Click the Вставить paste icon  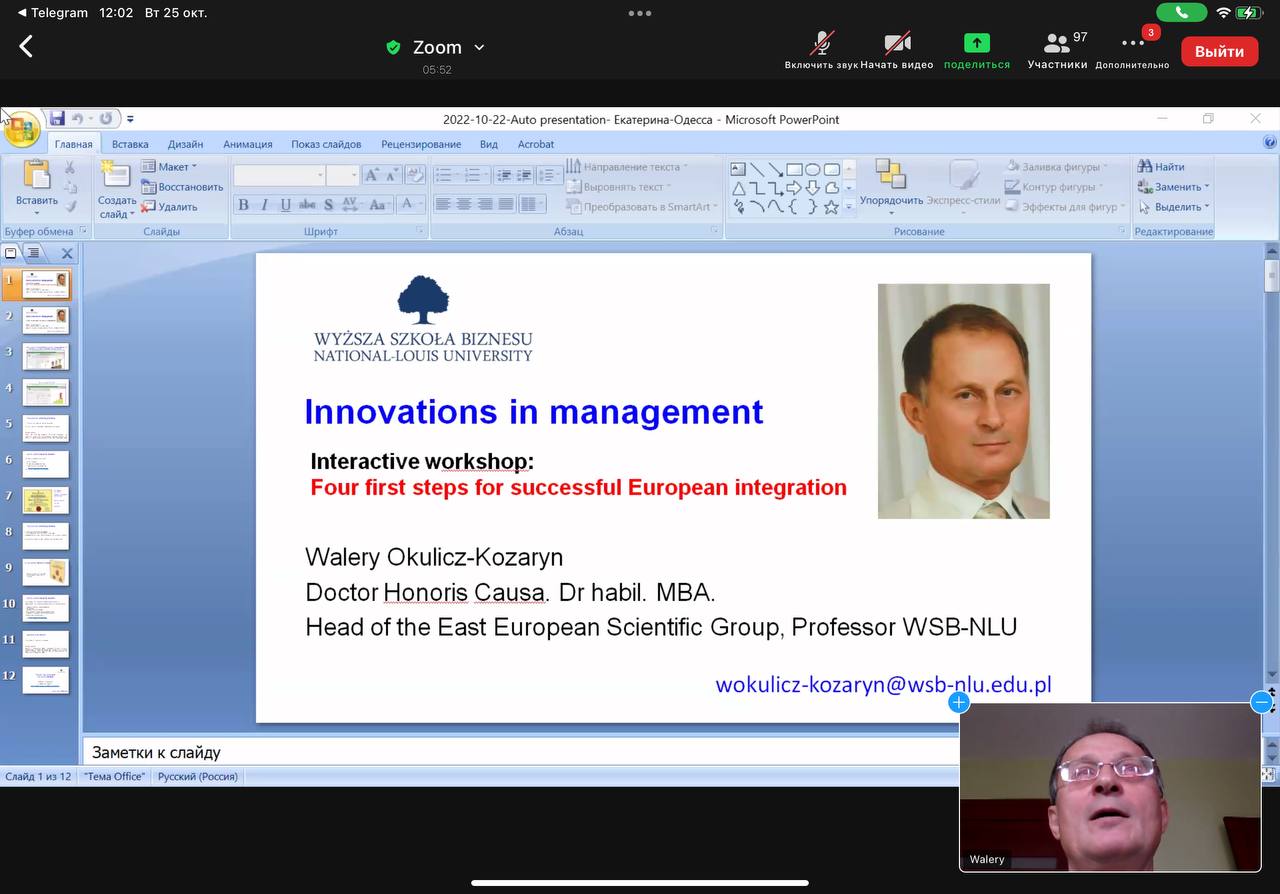tap(37, 178)
